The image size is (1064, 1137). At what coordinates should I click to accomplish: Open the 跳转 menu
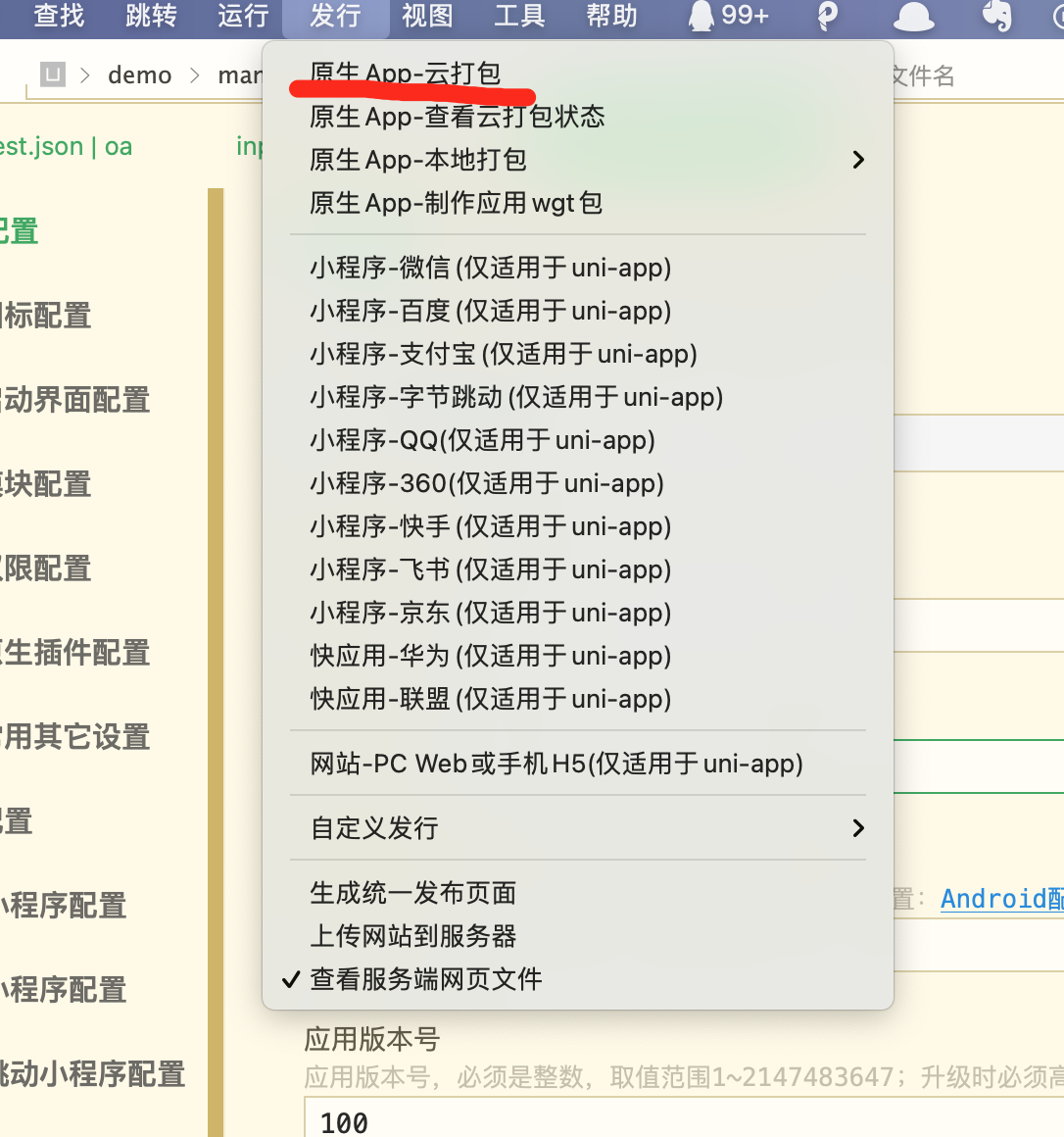tap(151, 16)
